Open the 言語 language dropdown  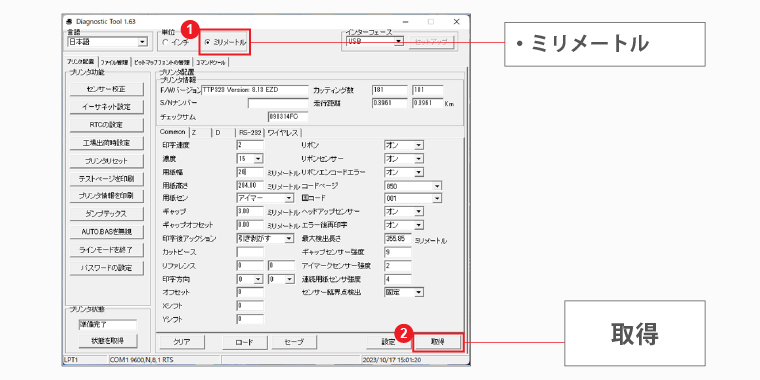point(142,42)
